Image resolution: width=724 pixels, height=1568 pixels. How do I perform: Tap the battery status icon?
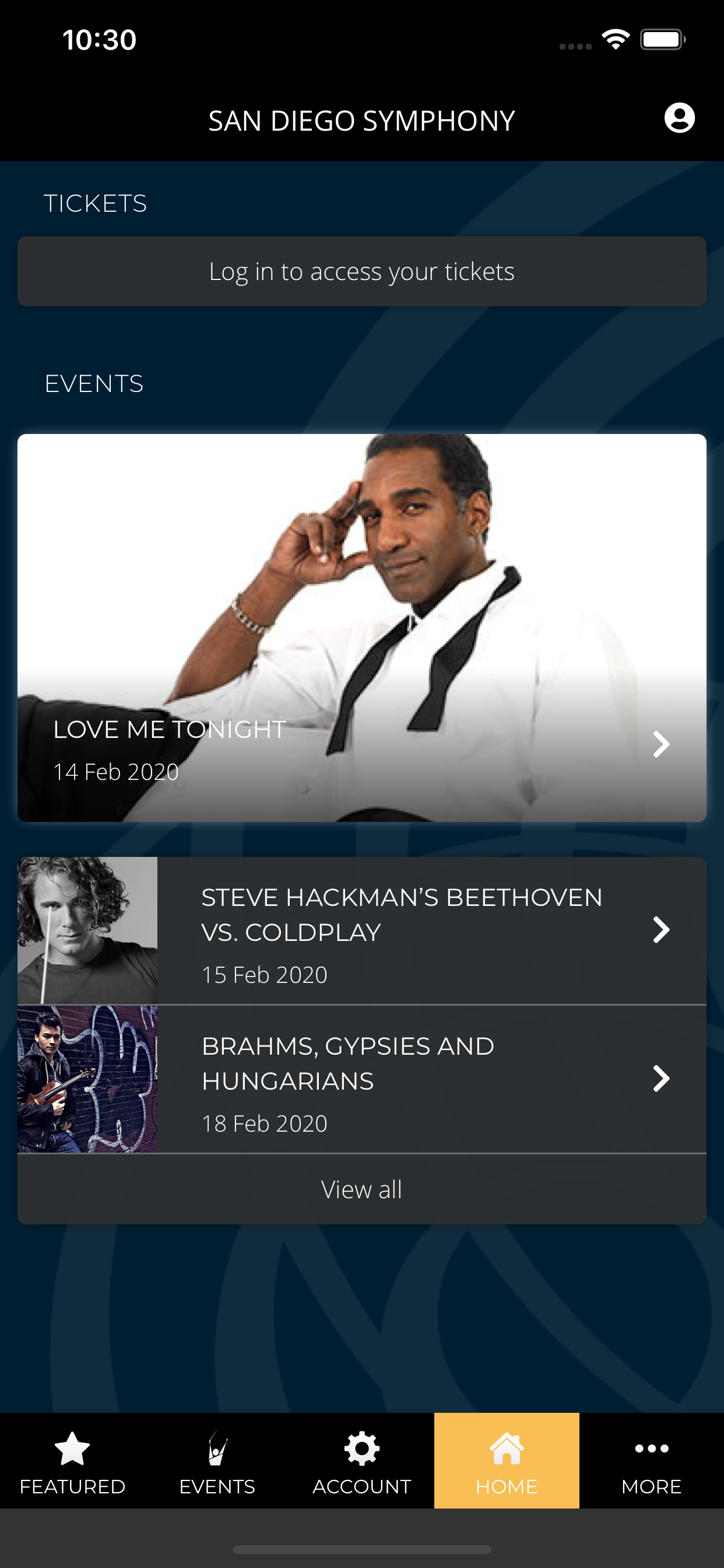[x=663, y=40]
